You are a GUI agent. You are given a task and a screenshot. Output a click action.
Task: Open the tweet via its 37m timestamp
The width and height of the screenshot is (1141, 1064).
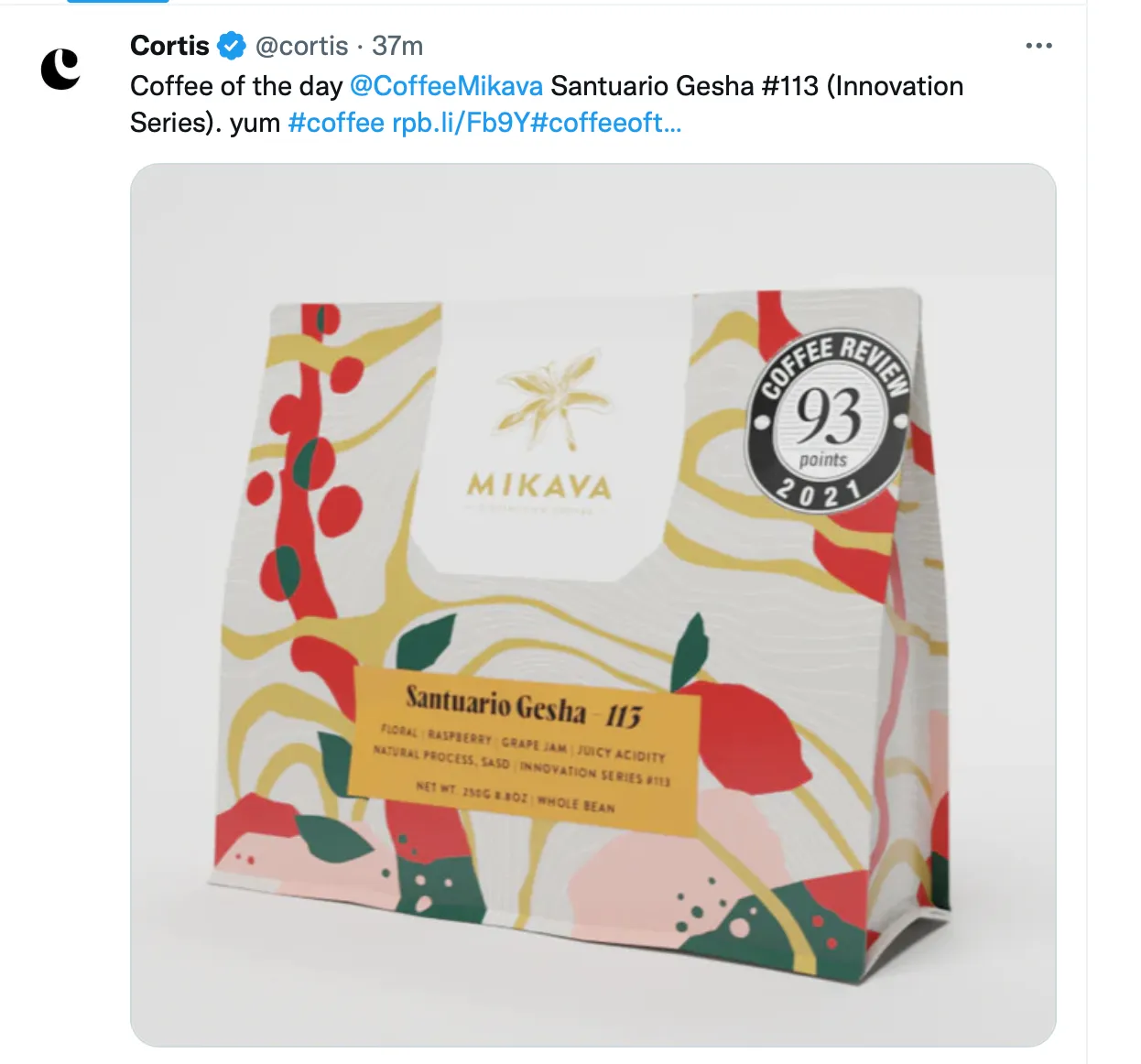[x=397, y=46]
